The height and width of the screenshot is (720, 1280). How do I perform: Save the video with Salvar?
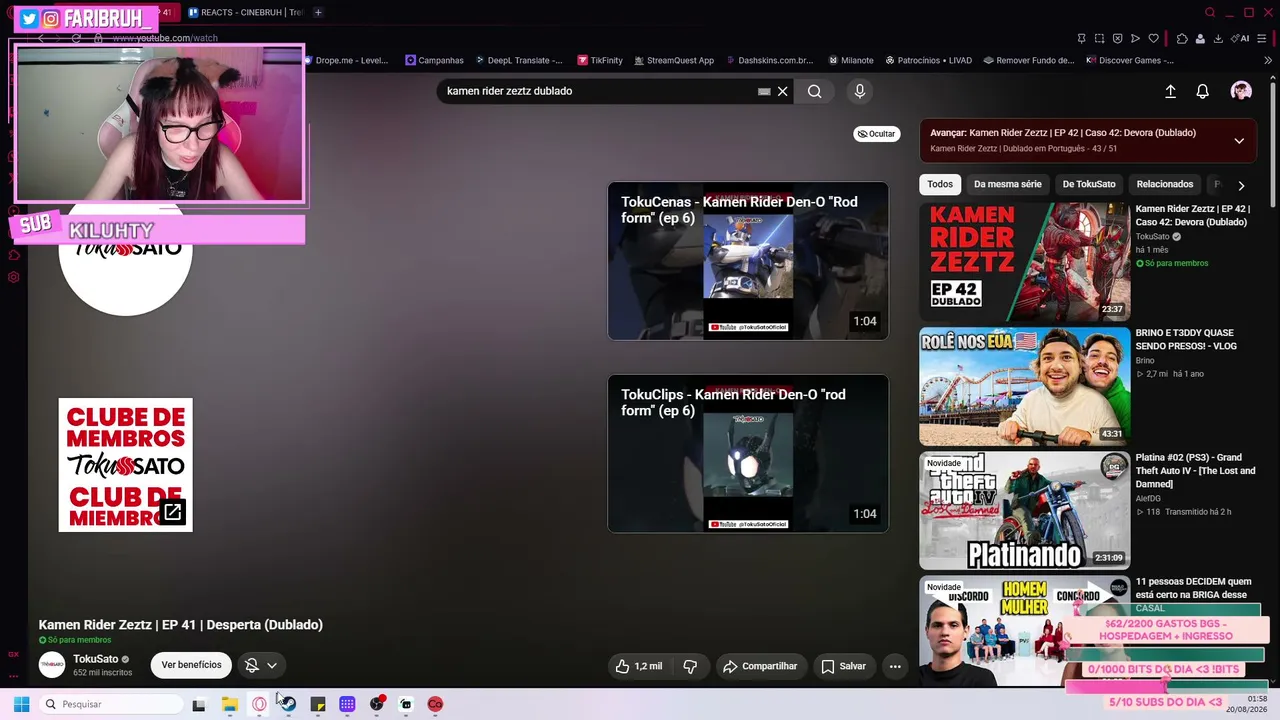tap(844, 666)
